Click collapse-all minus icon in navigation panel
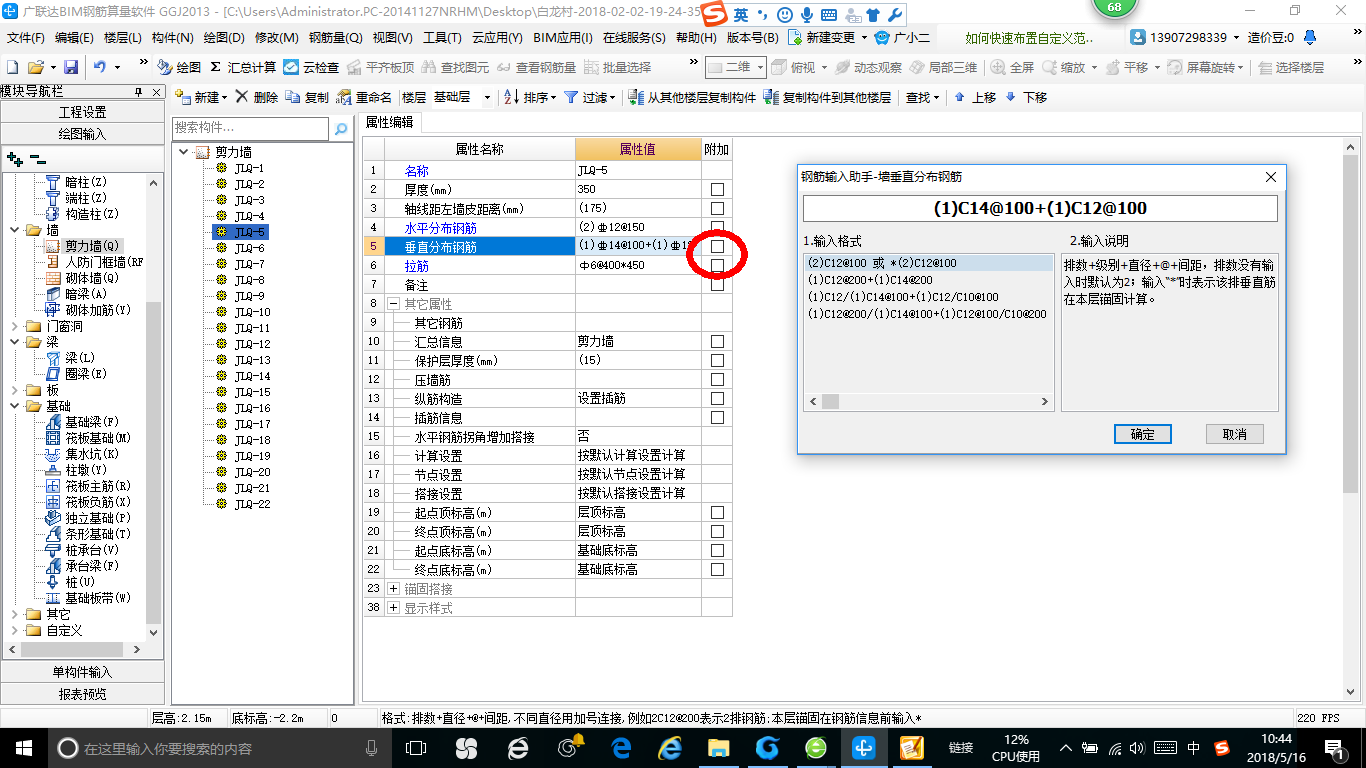Viewport: 1366px width, 768px height. point(38,158)
